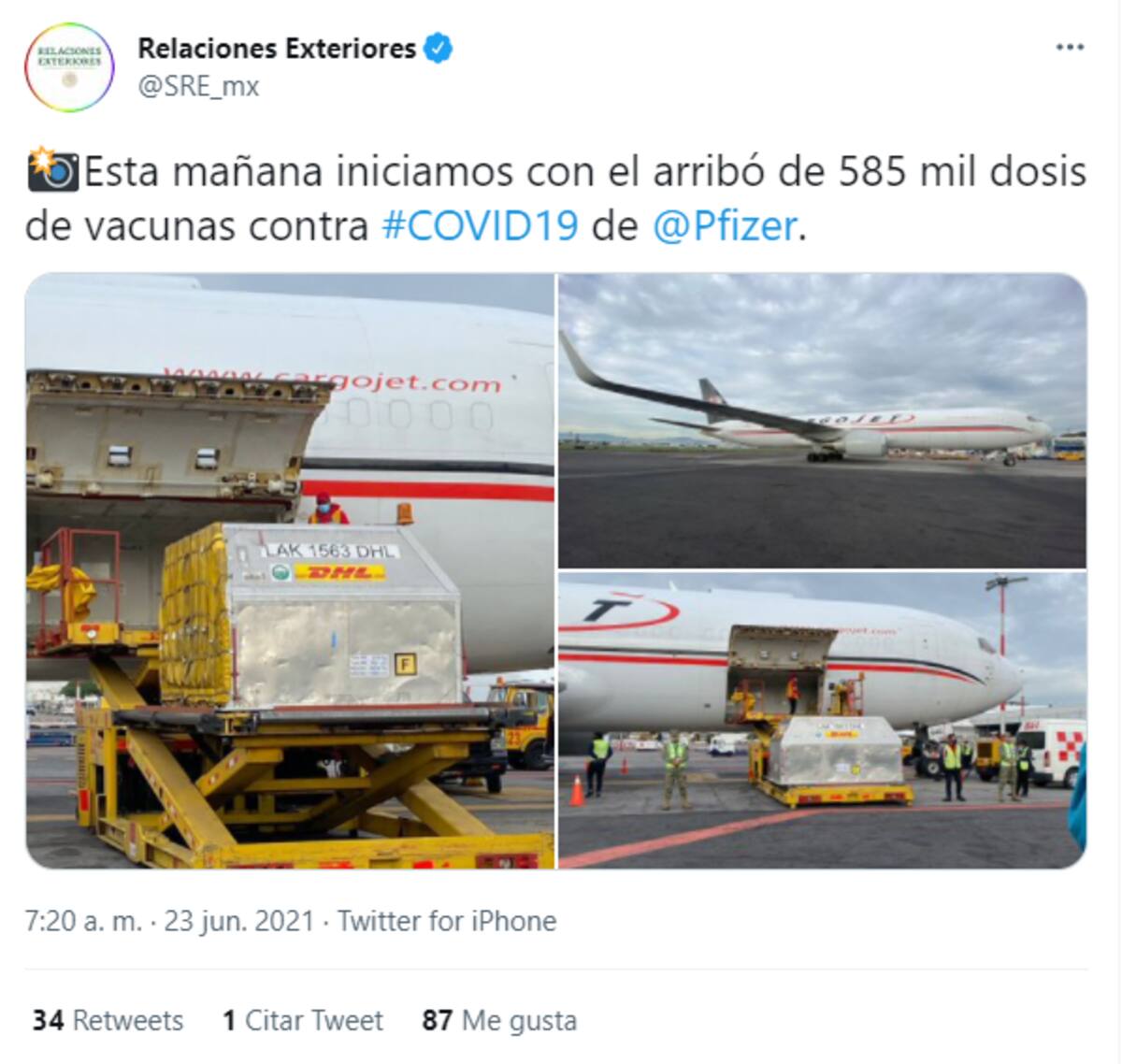Viewport: 1122px width, 1064px height.
Task: Click the cargojet.com text on fuselage
Action: coord(333,381)
